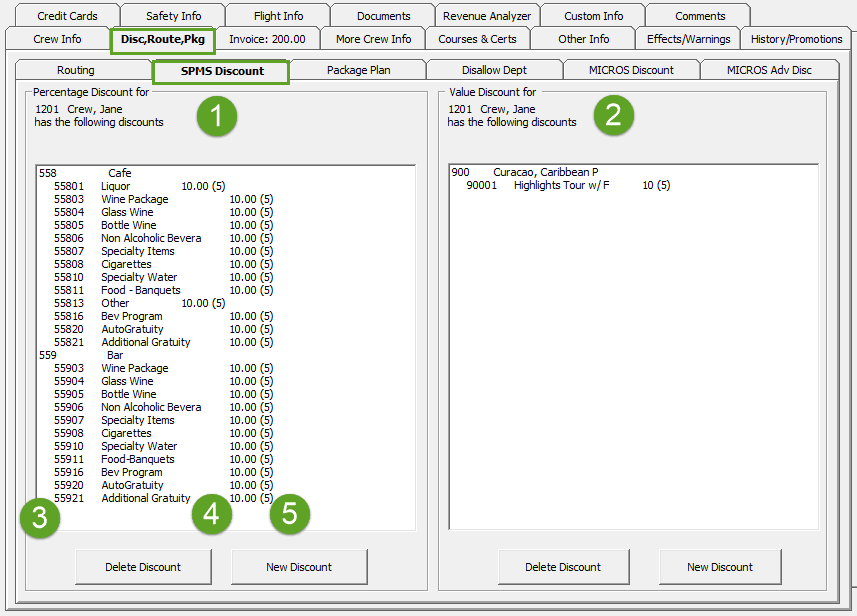This screenshot has height=616, width=857.
Task: Open the Effects/Warnings tab
Action: pos(687,39)
